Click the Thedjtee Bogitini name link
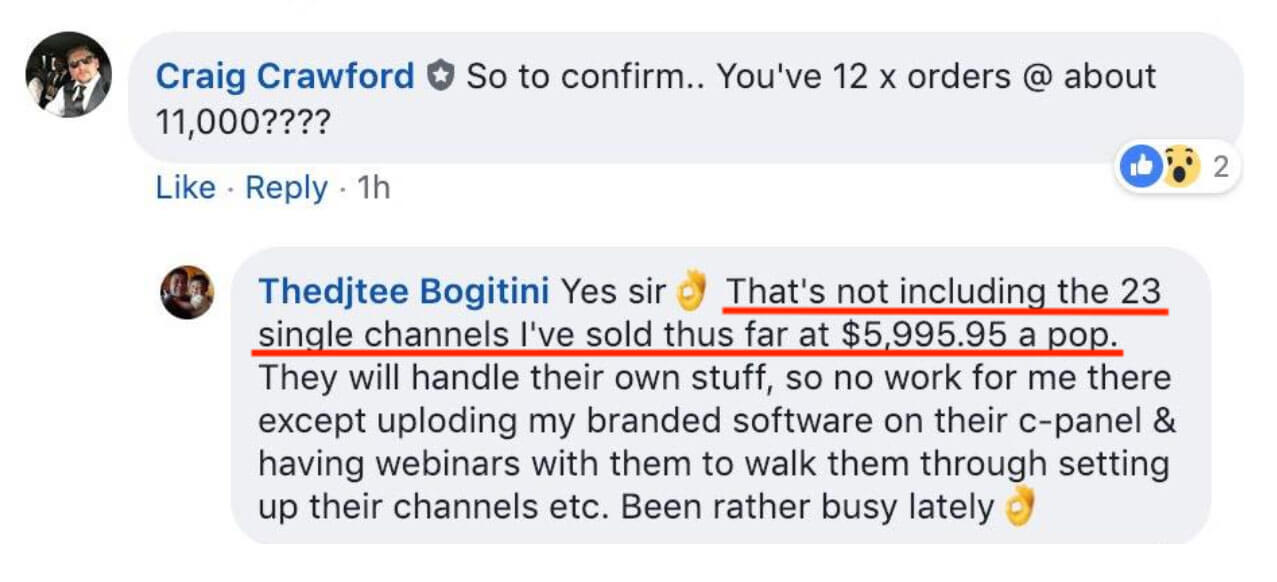Screen dimensions: 1277x582 pyautogui.click(x=404, y=291)
